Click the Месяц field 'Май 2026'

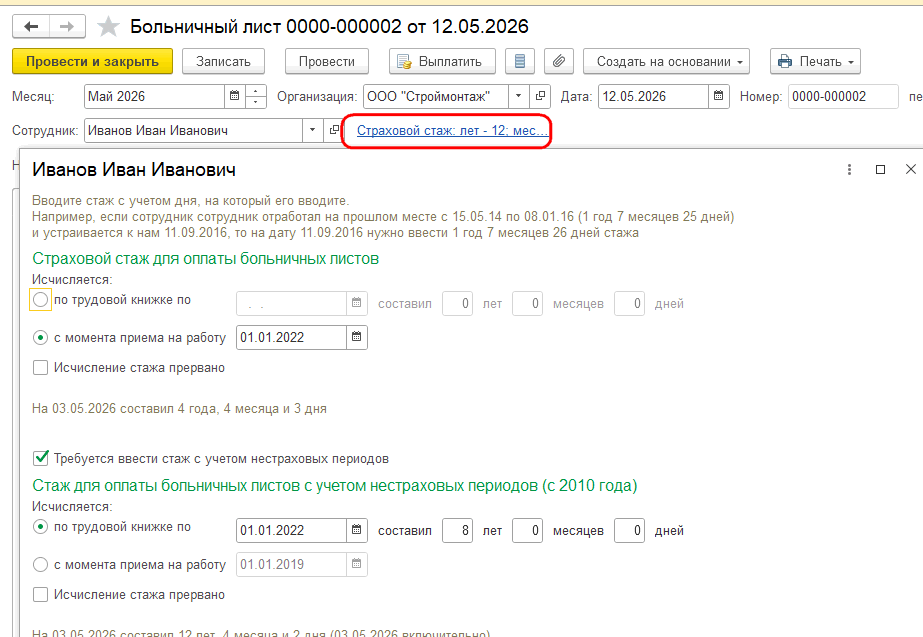pos(154,97)
